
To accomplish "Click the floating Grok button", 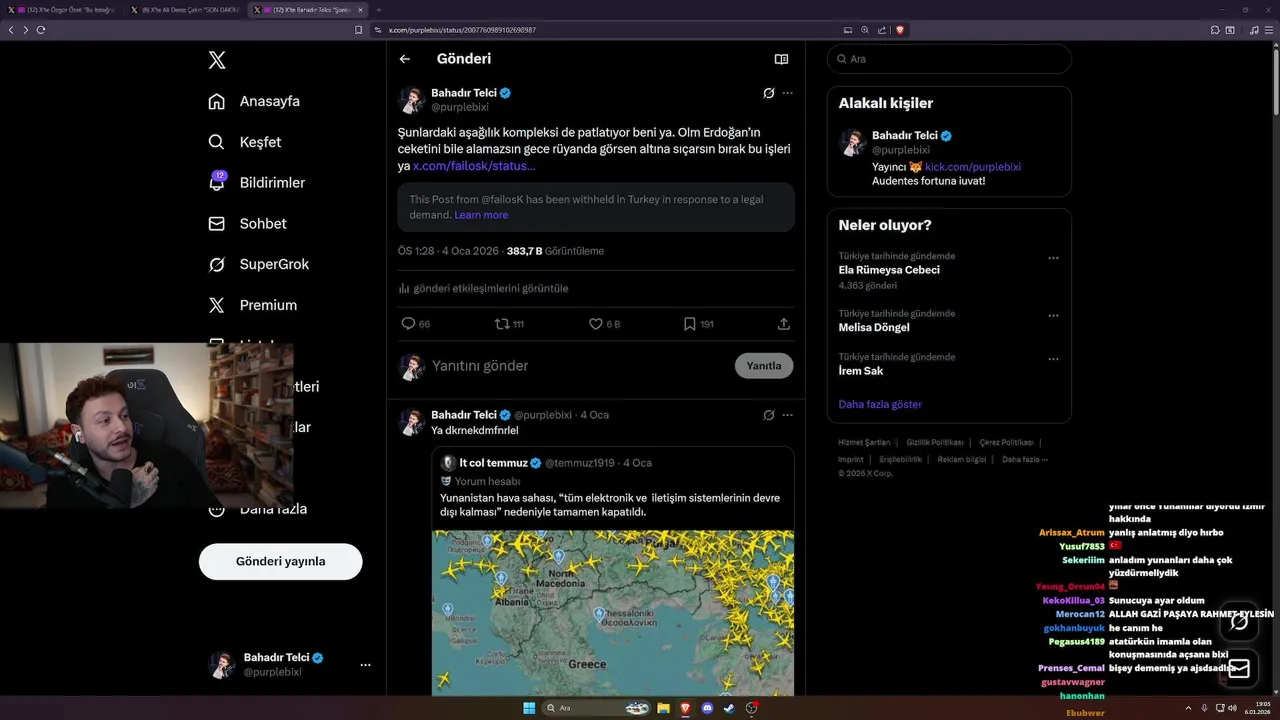I will pyautogui.click(x=1239, y=621).
